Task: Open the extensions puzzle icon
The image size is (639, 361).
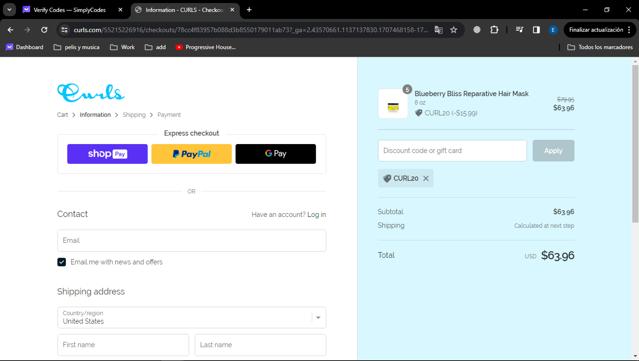Action: [494, 30]
